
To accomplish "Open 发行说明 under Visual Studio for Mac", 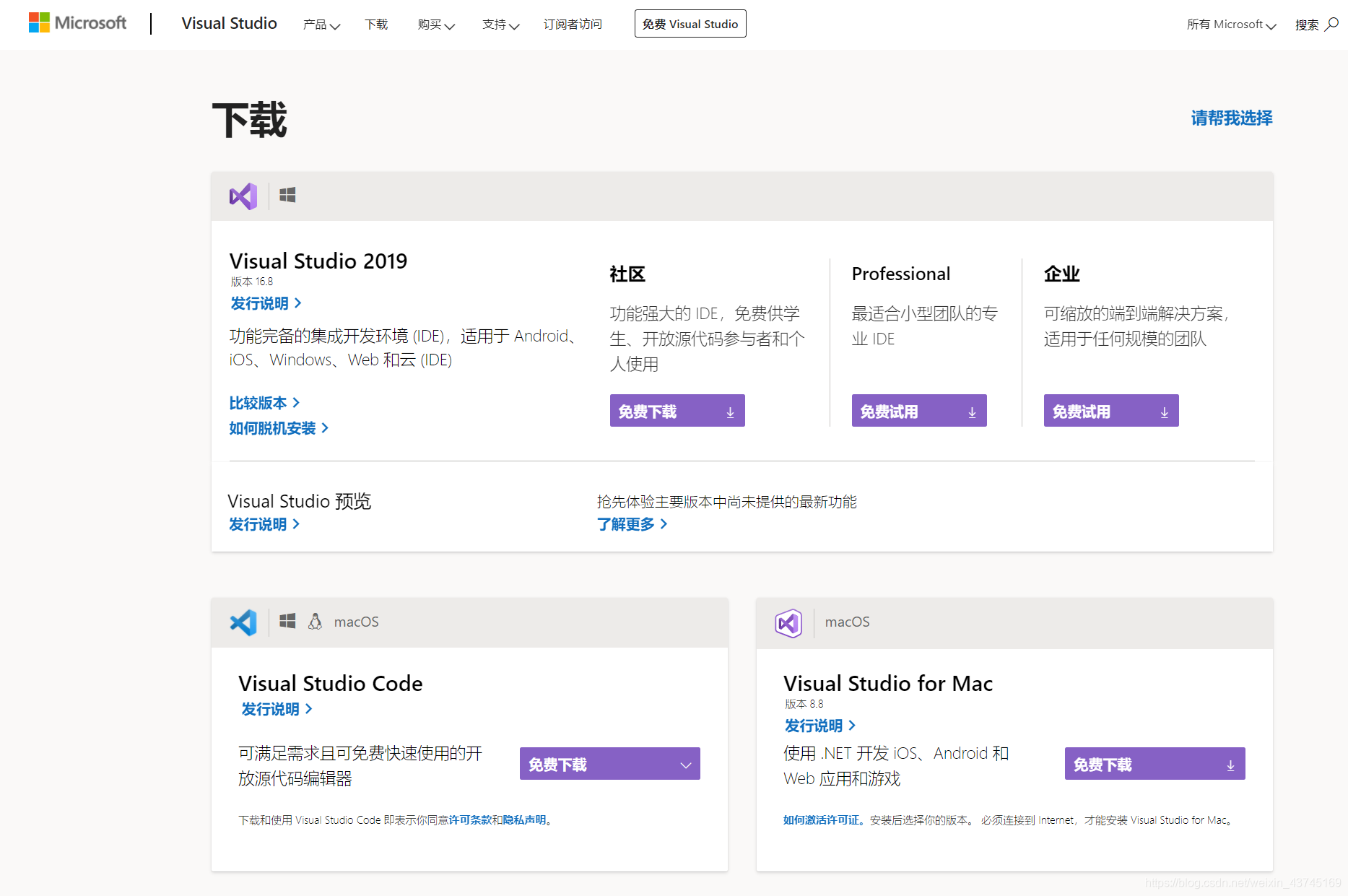I will (x=820, y=726).
